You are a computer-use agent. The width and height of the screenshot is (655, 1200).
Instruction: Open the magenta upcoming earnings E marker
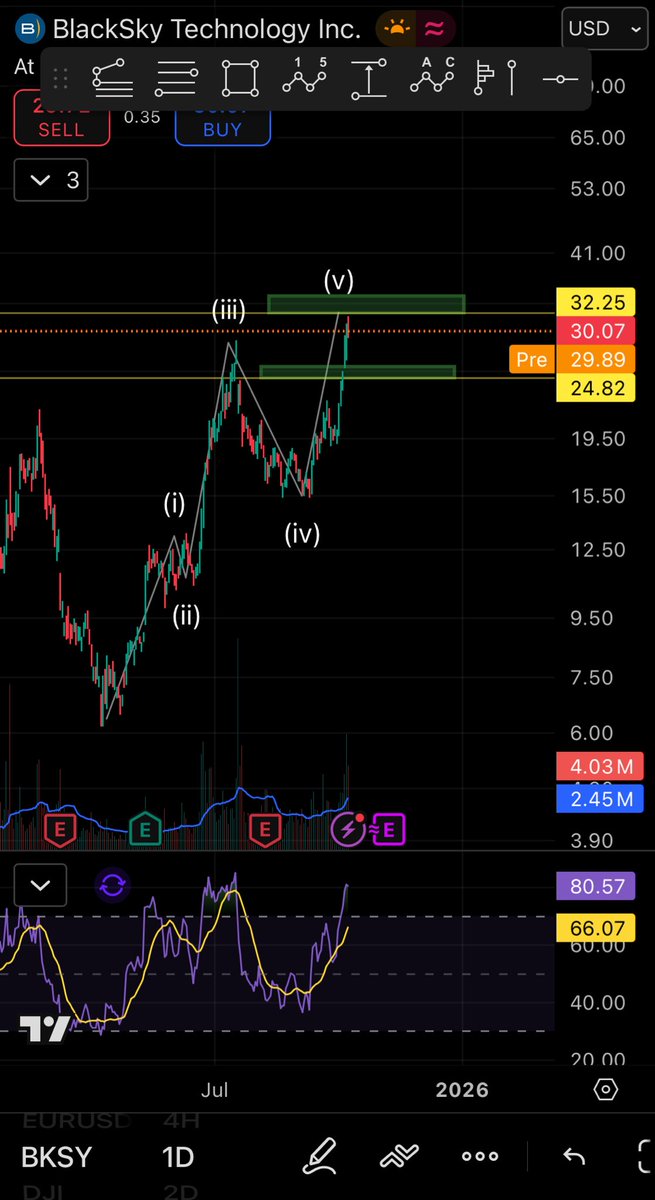pyautogui.click(x=389, y=828)
